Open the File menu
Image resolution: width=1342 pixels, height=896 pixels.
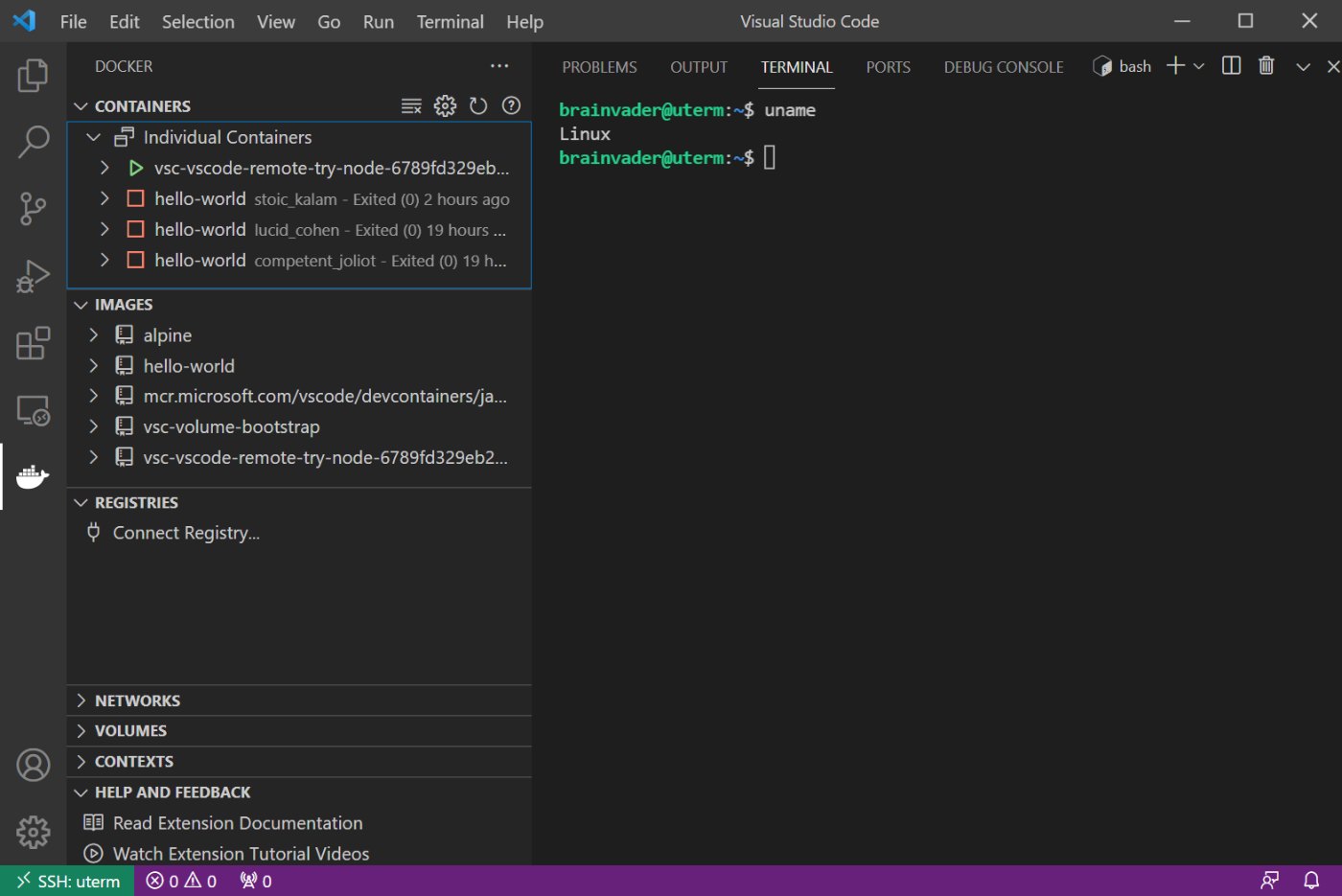click(73, 21)
